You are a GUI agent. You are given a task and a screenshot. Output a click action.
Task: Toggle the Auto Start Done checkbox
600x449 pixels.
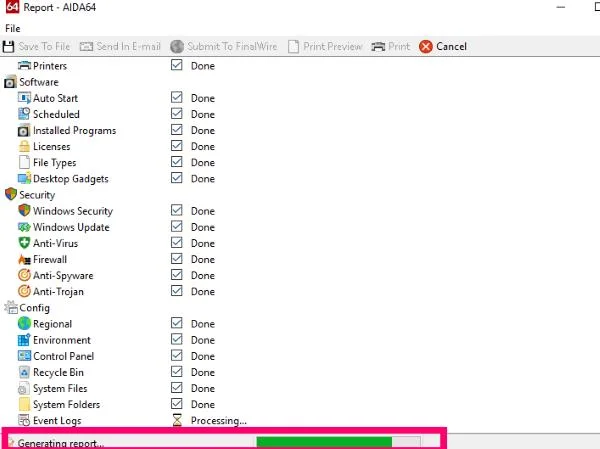coord(177,97)
